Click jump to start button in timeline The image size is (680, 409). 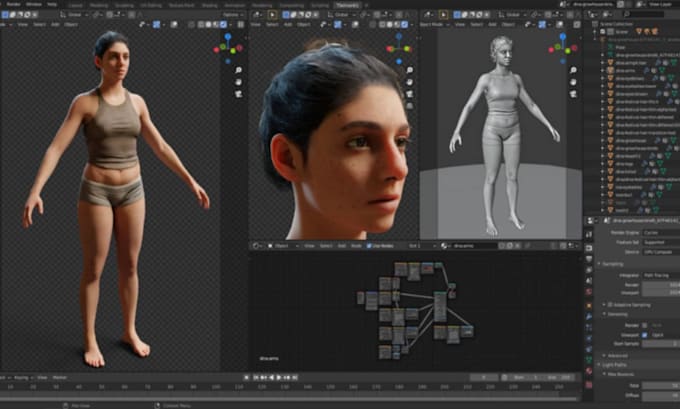tap(256, 378)
